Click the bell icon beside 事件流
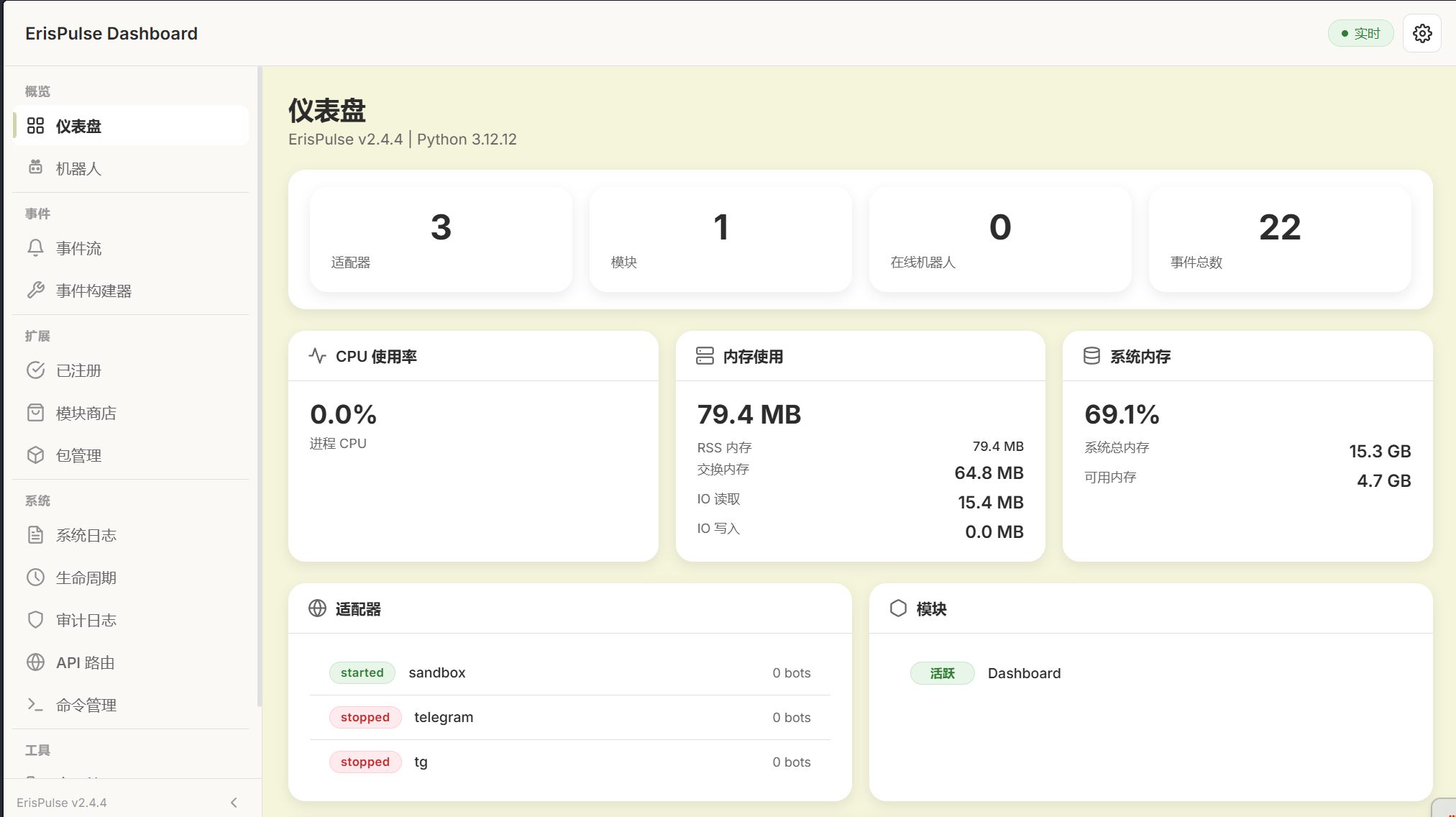Image resolution: width=1456 pixels, height=817 pixels. click(x=35, y=248)
